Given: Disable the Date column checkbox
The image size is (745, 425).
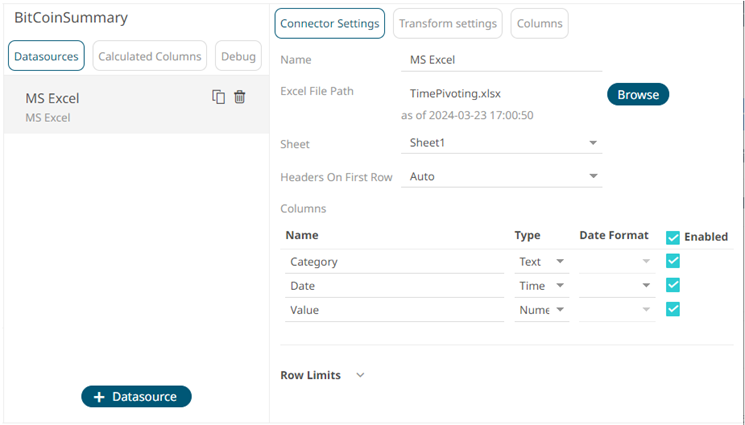Looking at the screenshot, I should coord(673,285).
